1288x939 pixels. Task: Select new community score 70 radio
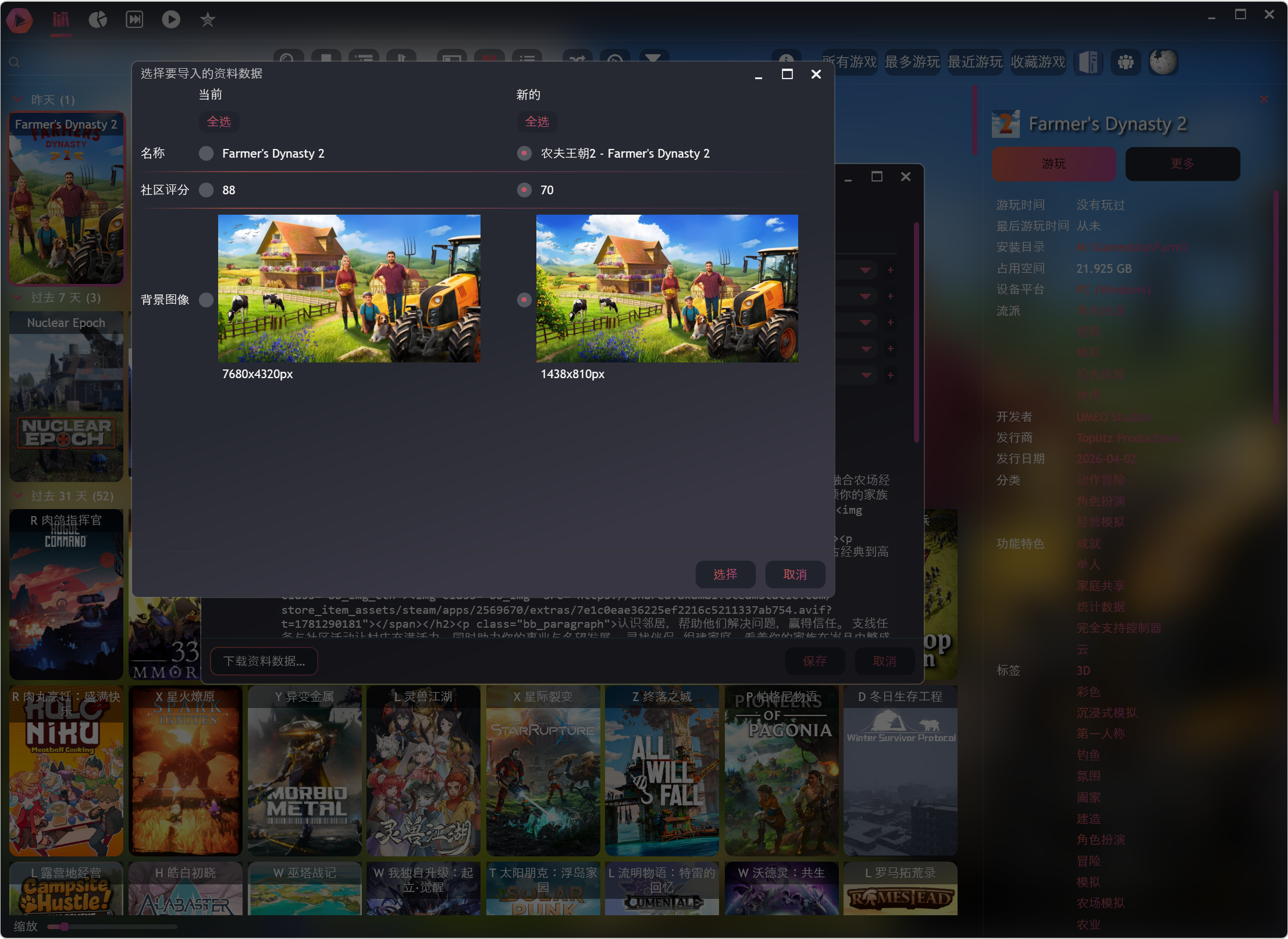(524, 190)
